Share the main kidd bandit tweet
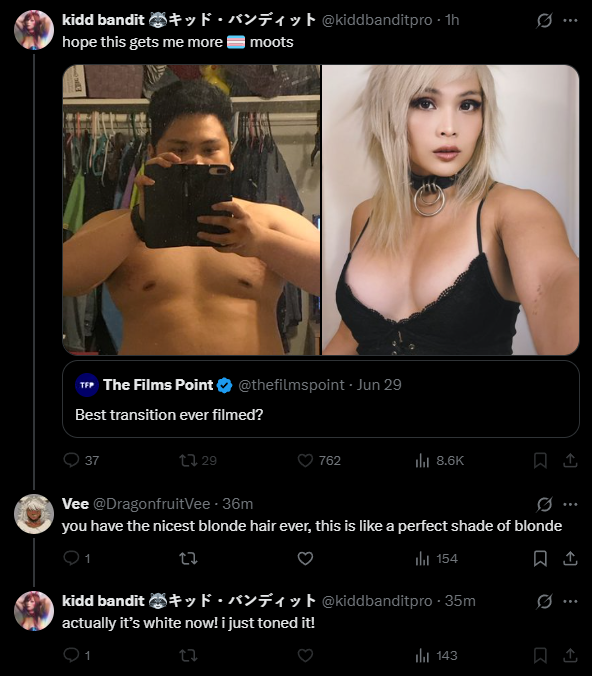This screenshot has width=592, height=676. (570, 460)
